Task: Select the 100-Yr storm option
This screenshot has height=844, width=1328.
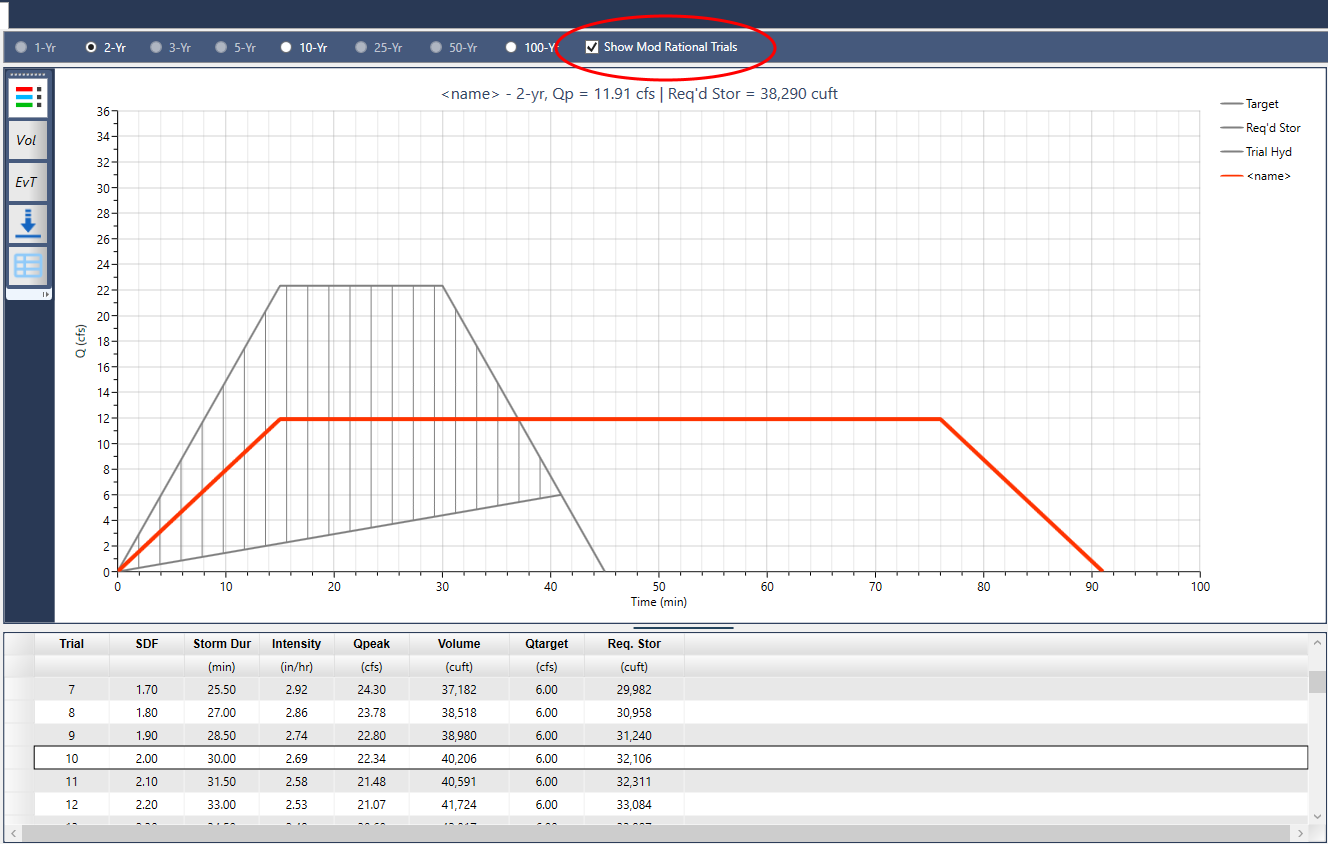Action: [x=509, y=46]
